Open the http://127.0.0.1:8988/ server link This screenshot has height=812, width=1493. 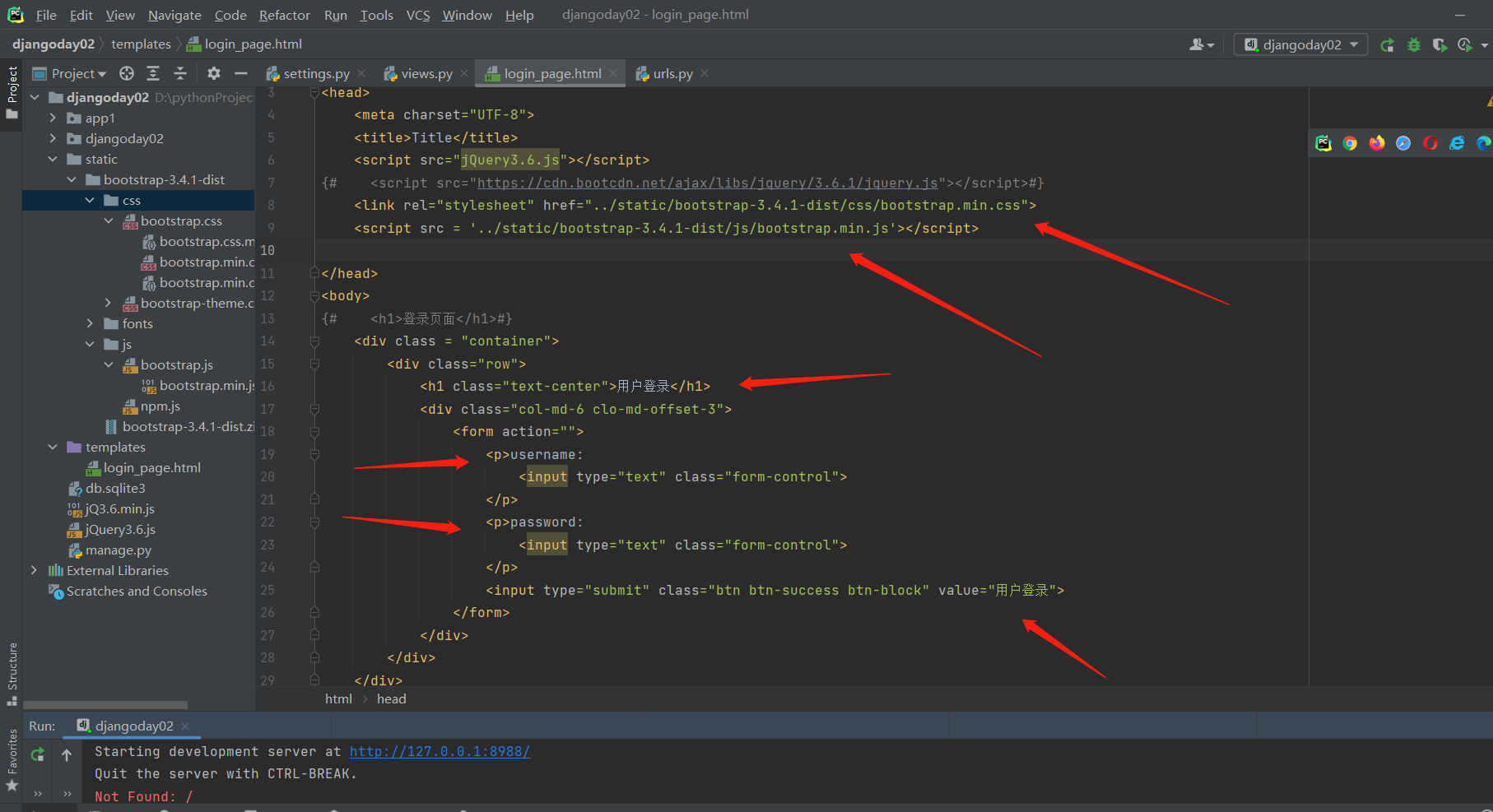click(x=440, y=751)
